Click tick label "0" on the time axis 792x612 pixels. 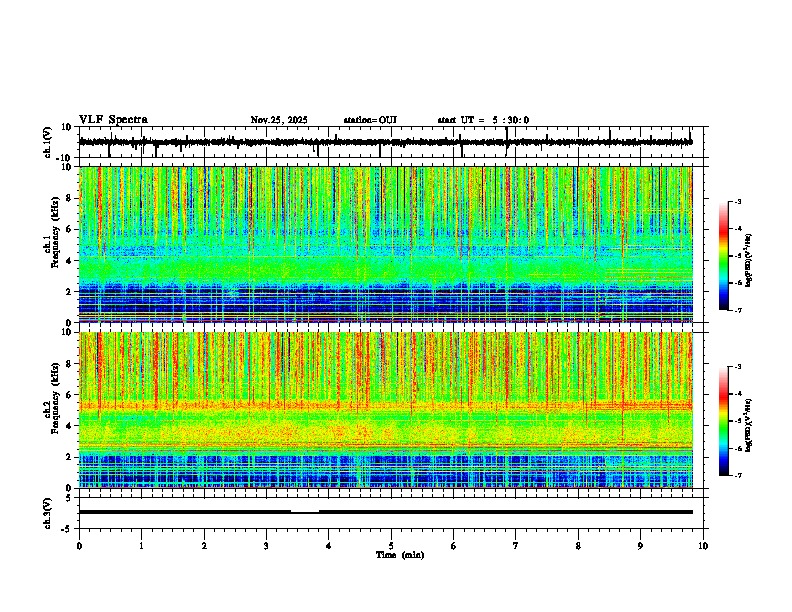(x=79, y=546)
